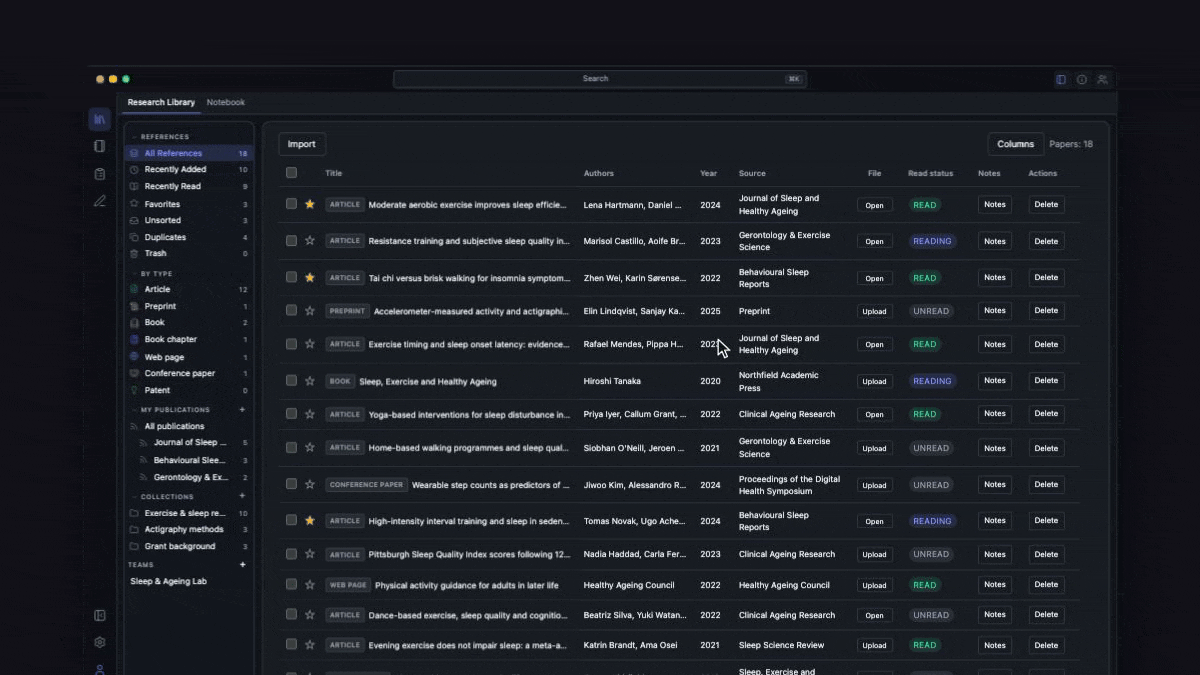Toggle the sidebar collapse icon at bottom left
This screenshot has height=675, width=1200.
(x=99, y=616)
